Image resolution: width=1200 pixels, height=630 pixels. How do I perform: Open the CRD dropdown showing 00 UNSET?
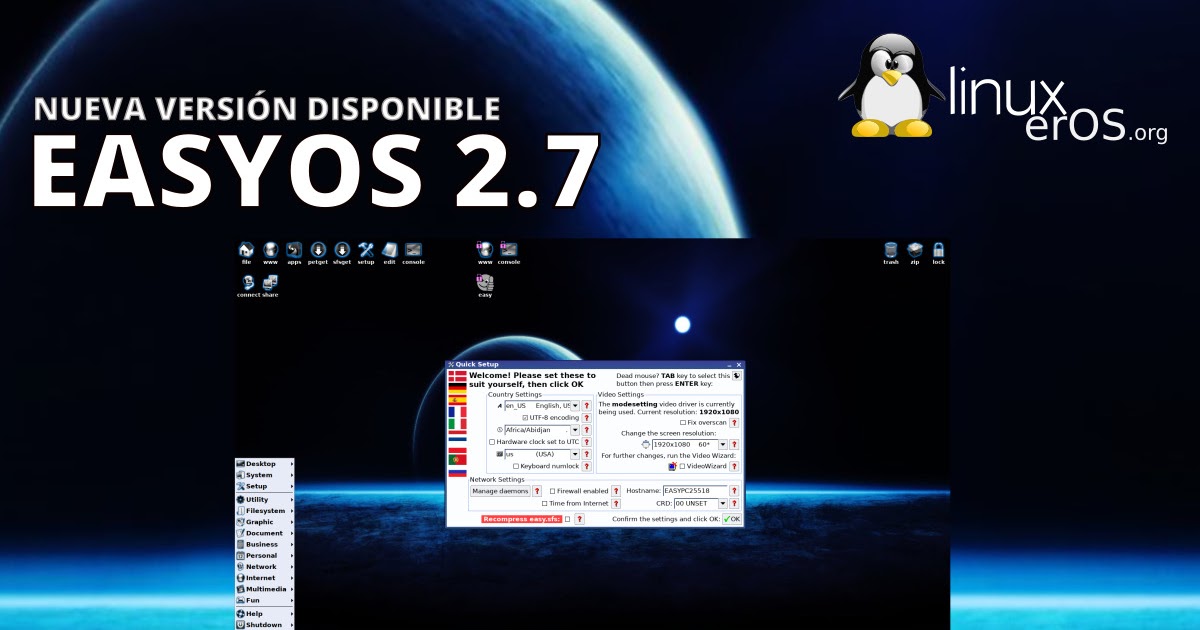723,504
